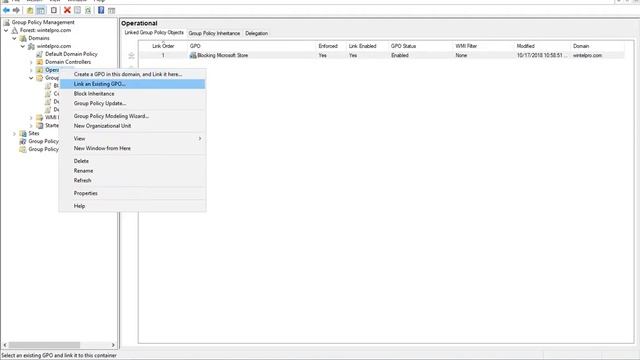Image resolution: width=640 pixels, height=360 pixels.
Task: Choose Help in context menu
Action: tap(133, 206)
